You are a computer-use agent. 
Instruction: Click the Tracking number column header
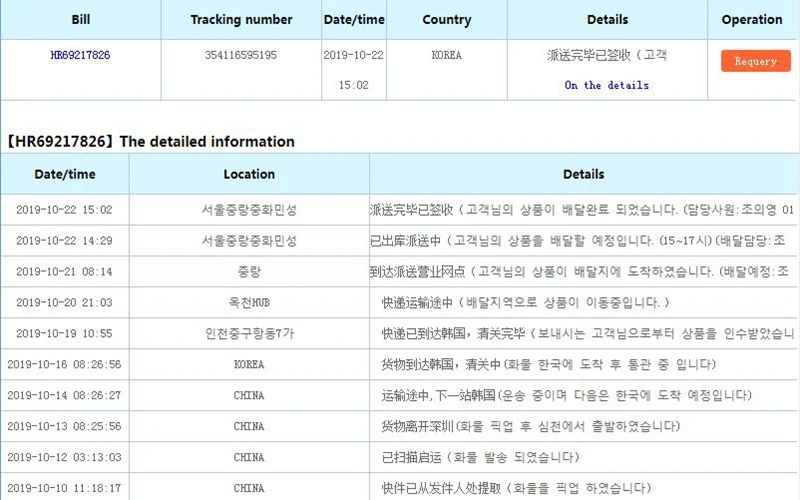pos(241,19)
